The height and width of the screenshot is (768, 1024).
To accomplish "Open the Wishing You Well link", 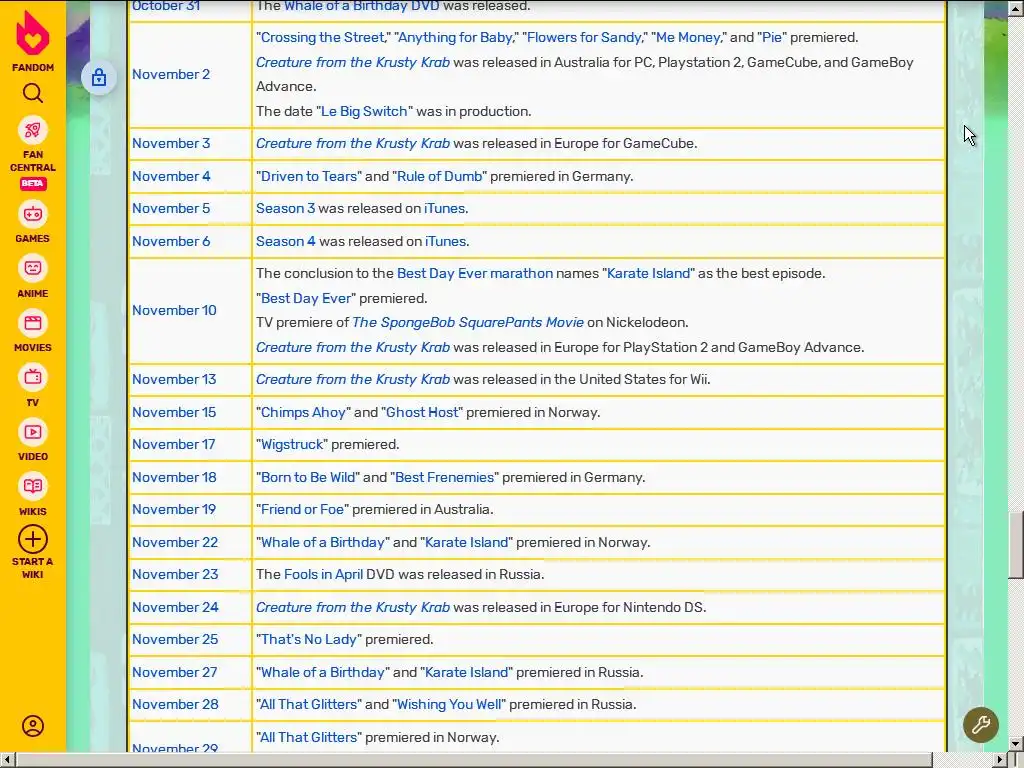I will point(449,705).
